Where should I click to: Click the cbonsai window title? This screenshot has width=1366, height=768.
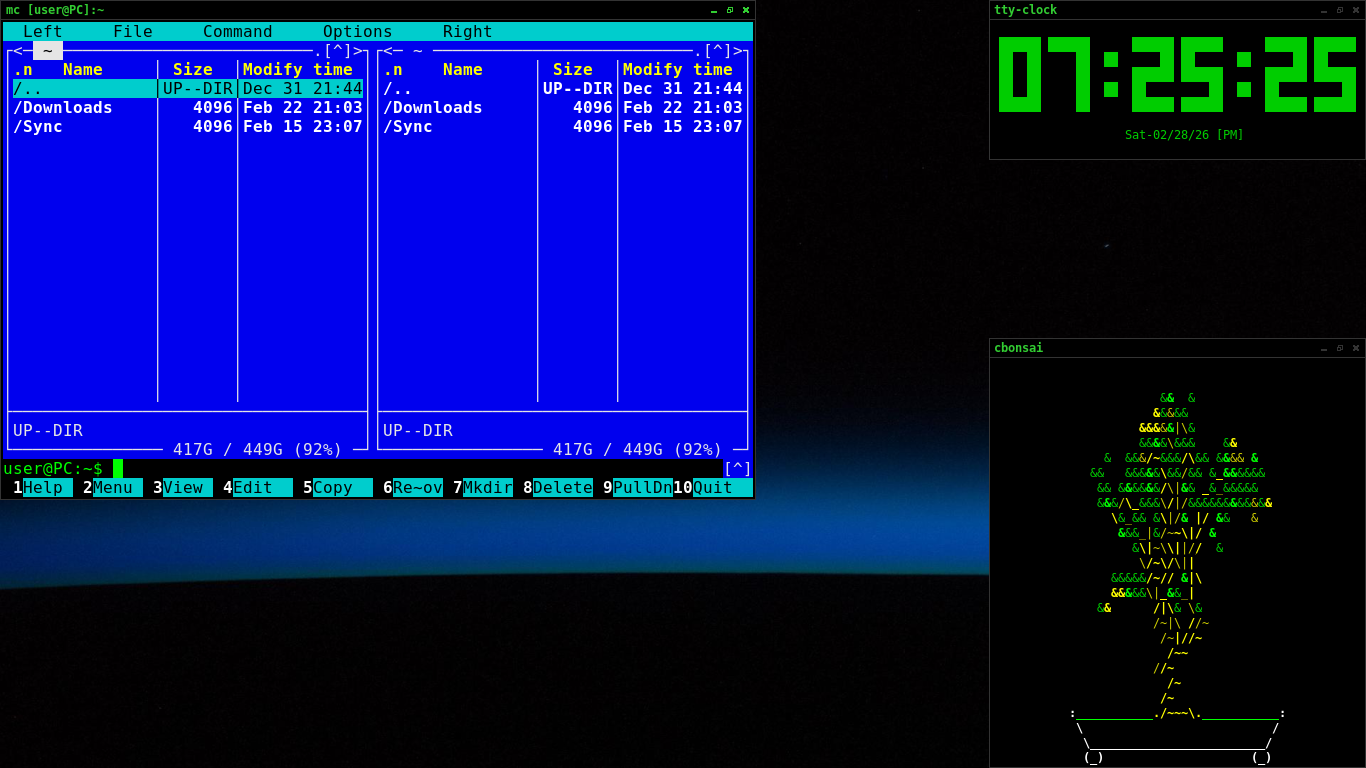(1018, 348)
